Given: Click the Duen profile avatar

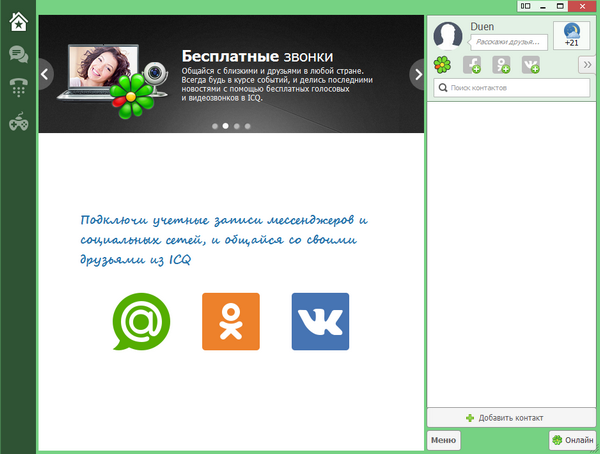Looking at the screenshot, I should click(448, 35).
